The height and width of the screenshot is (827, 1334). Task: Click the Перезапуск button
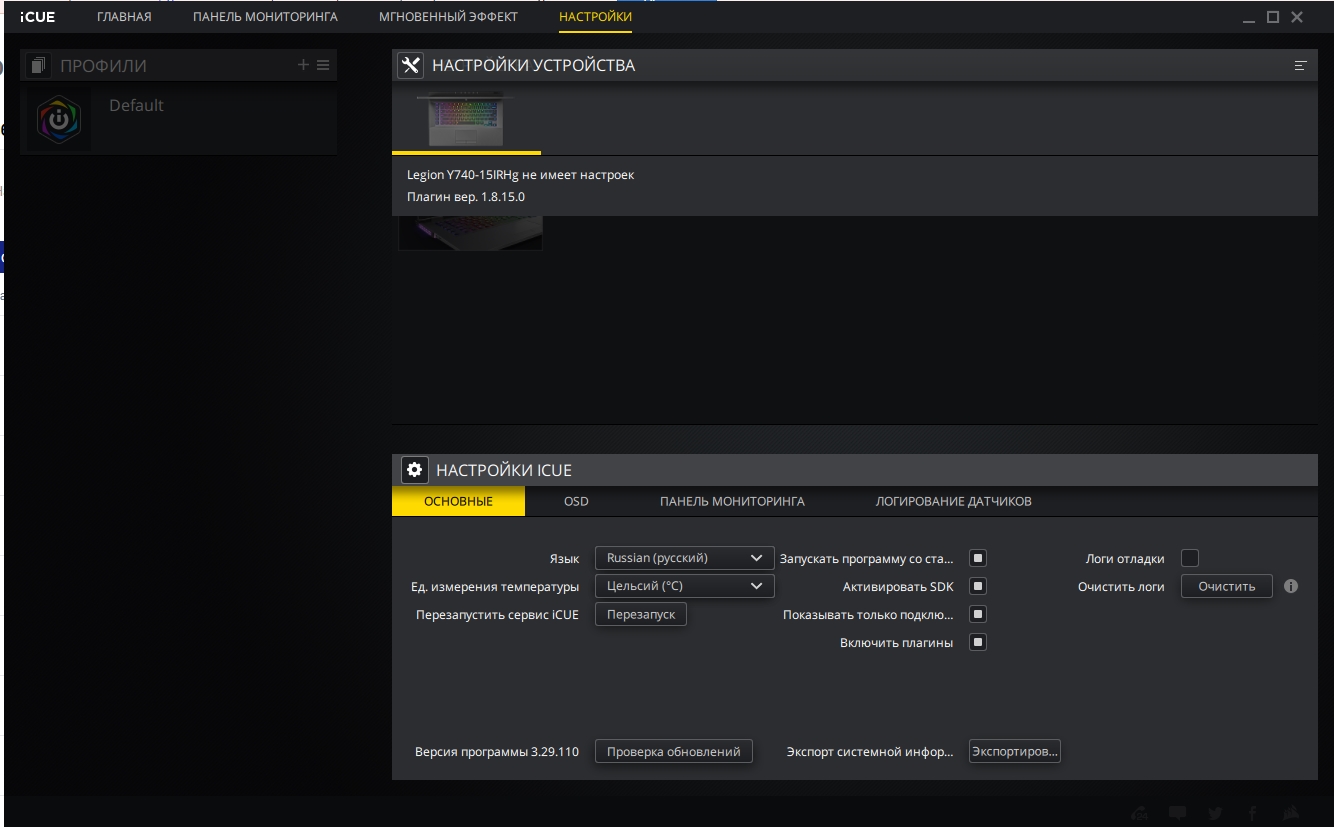click(641, 614)
